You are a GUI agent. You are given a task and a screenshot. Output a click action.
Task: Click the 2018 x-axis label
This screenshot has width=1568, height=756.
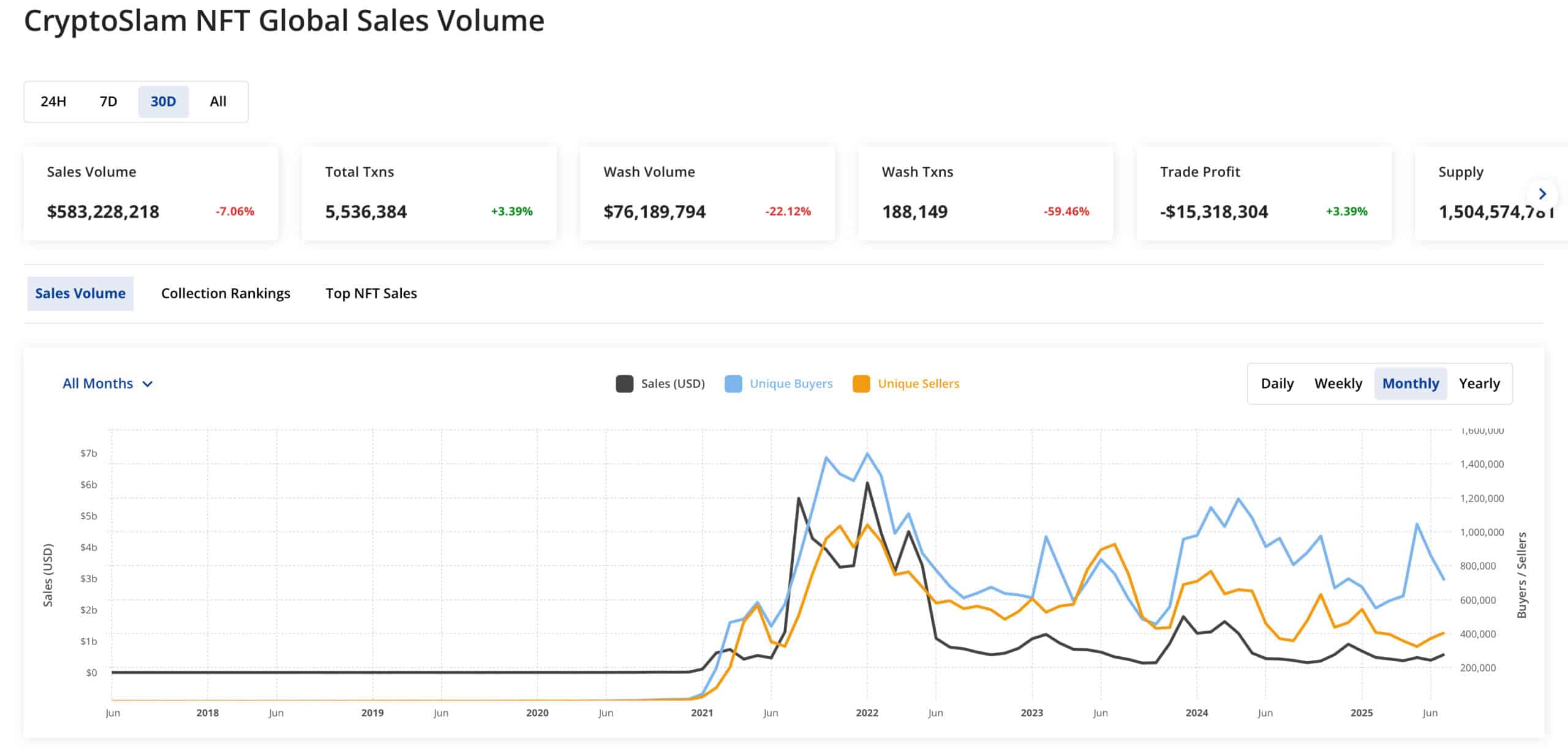208,713
